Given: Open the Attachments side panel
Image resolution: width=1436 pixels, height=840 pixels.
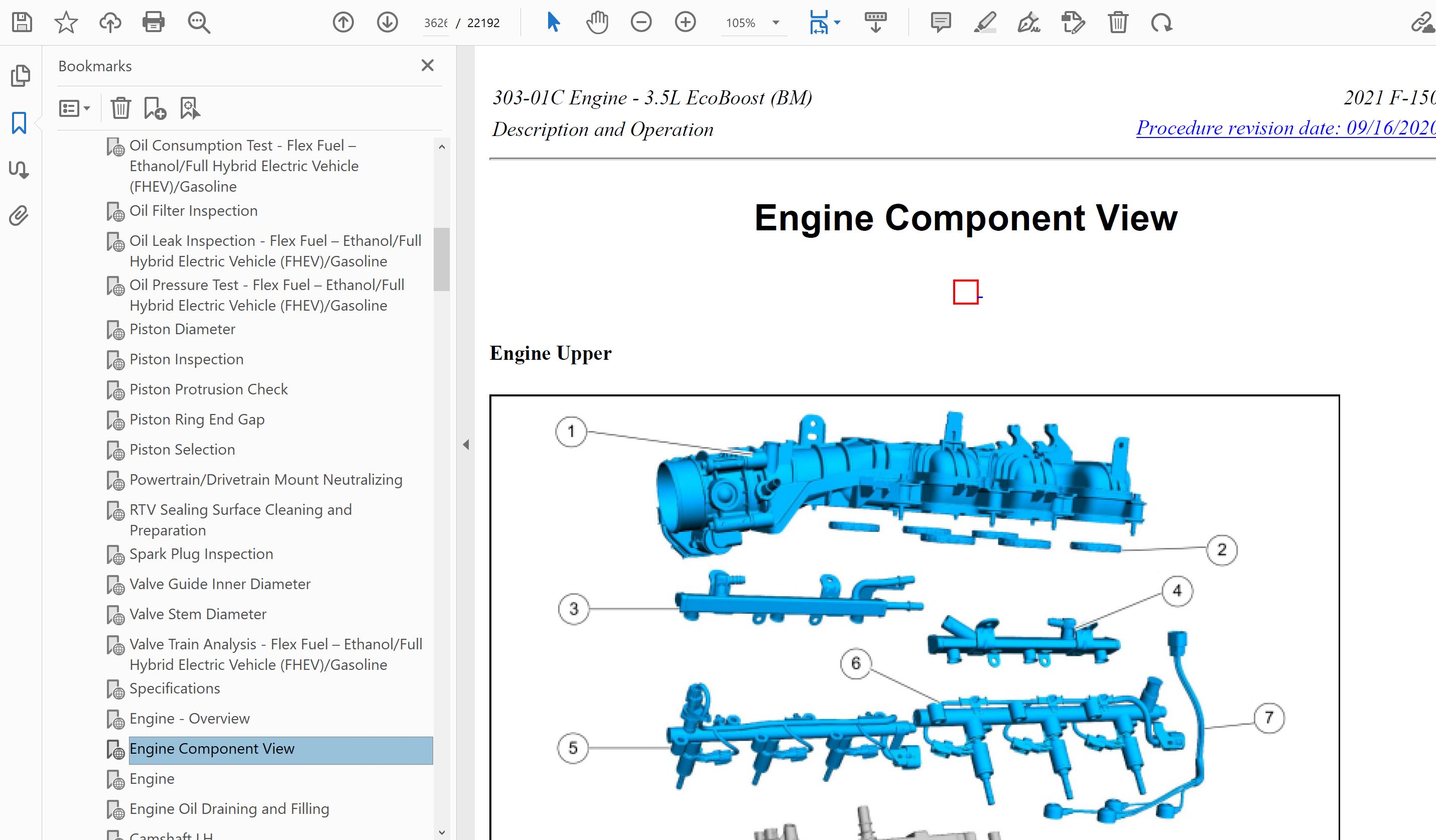Looking at the screenshot, I should tap(19, 216).
